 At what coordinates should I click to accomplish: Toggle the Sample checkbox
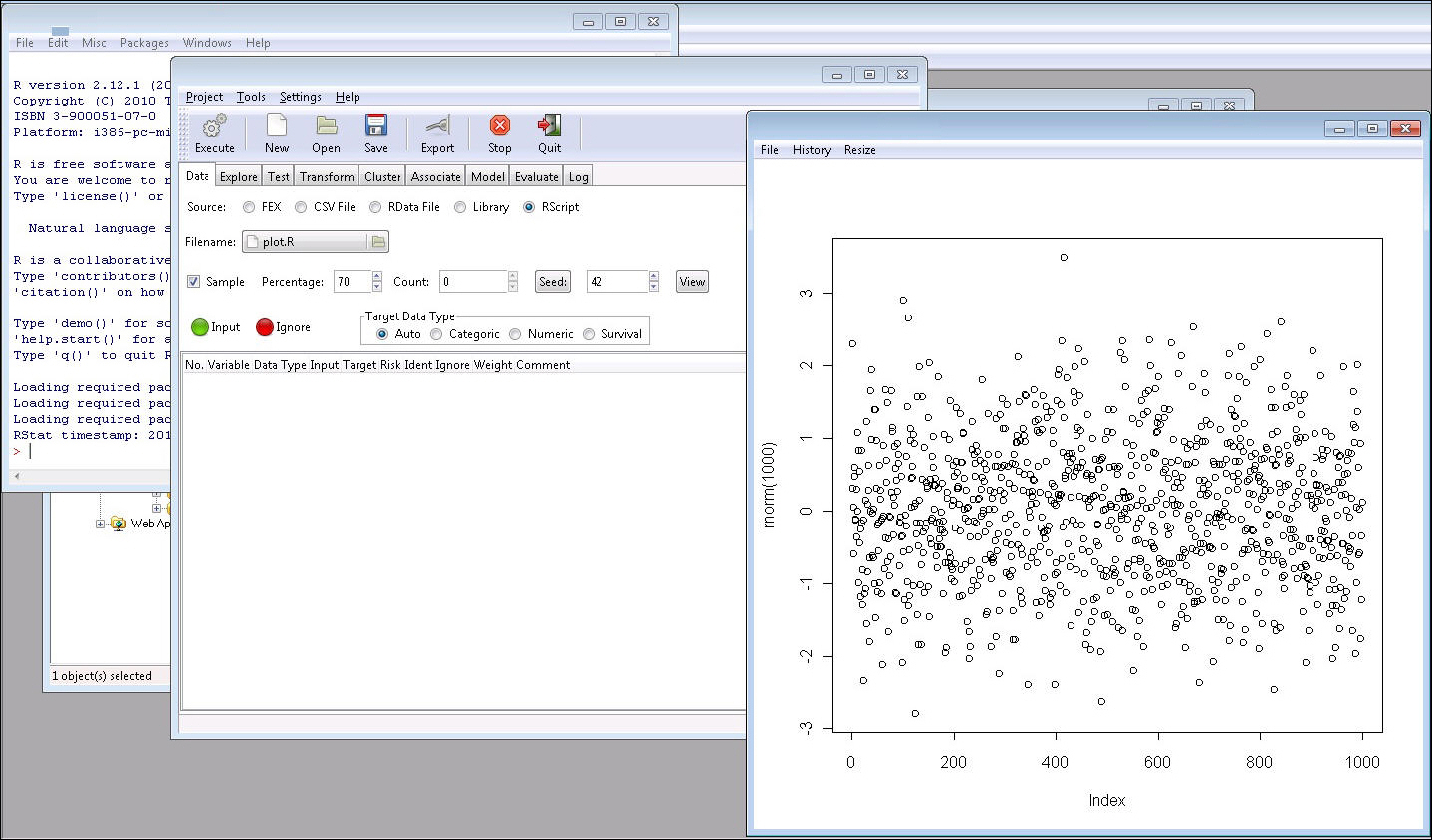click(x=194, y=282)
